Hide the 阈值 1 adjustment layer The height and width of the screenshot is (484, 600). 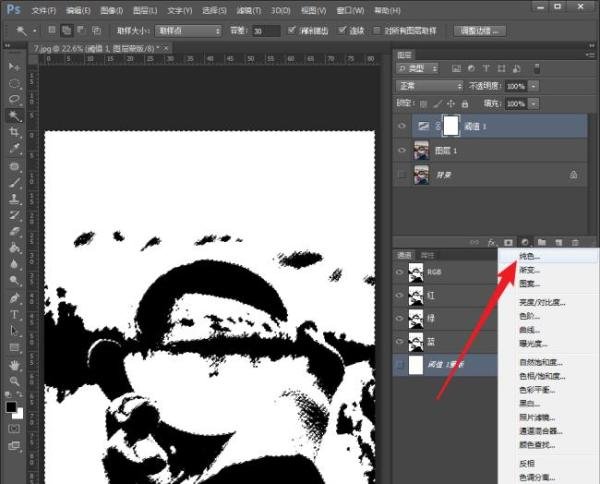coord(402,126)
